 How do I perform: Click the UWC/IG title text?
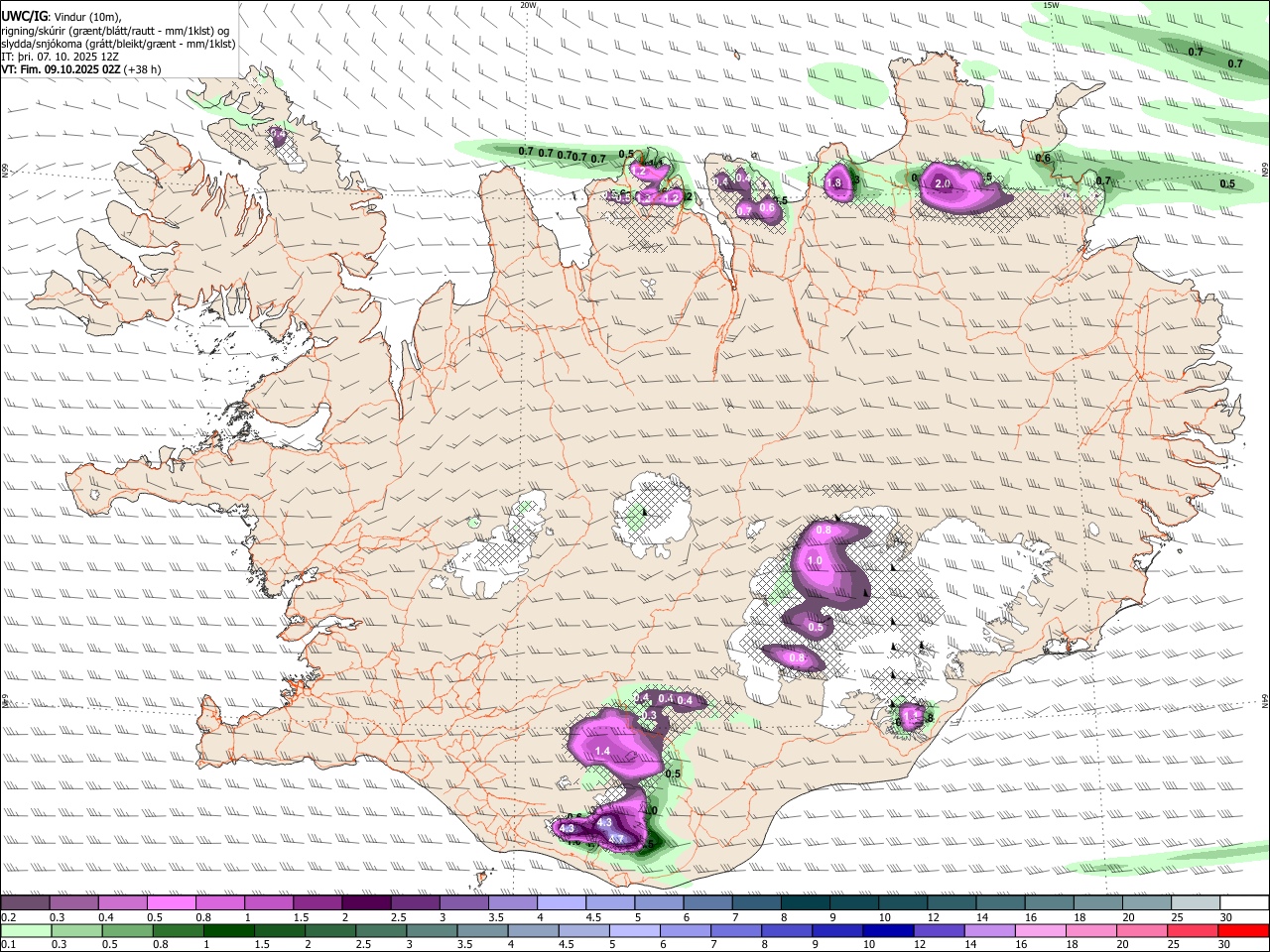pos(24,15)
